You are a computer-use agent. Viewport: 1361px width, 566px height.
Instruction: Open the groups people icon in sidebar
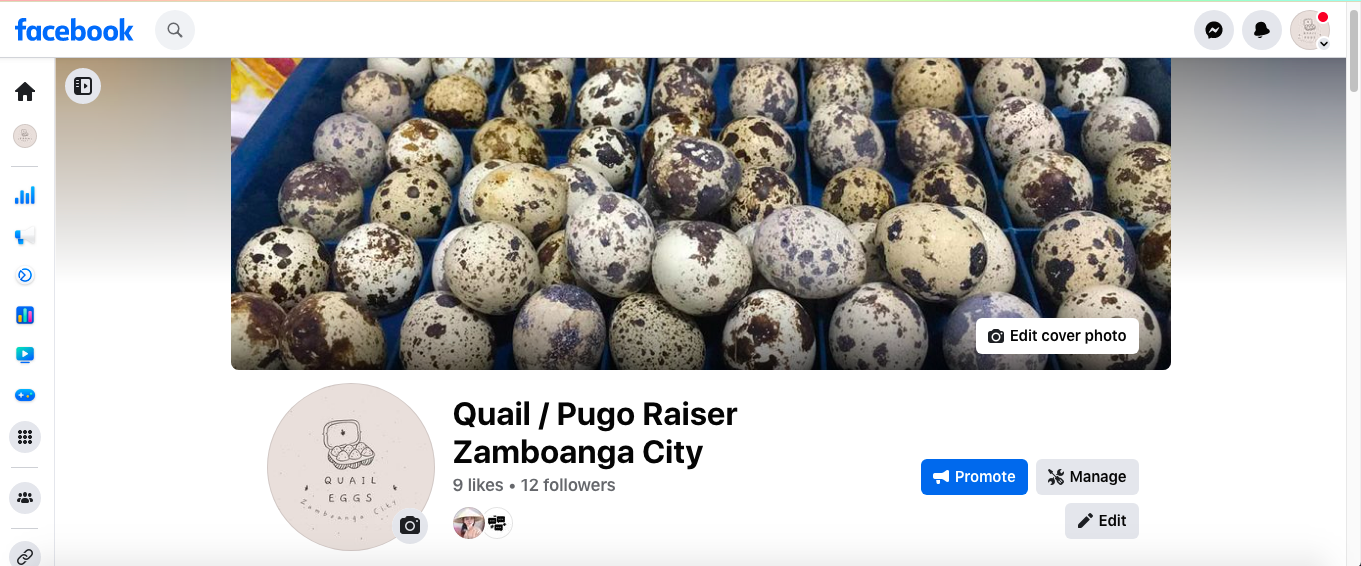click(25, 497)
